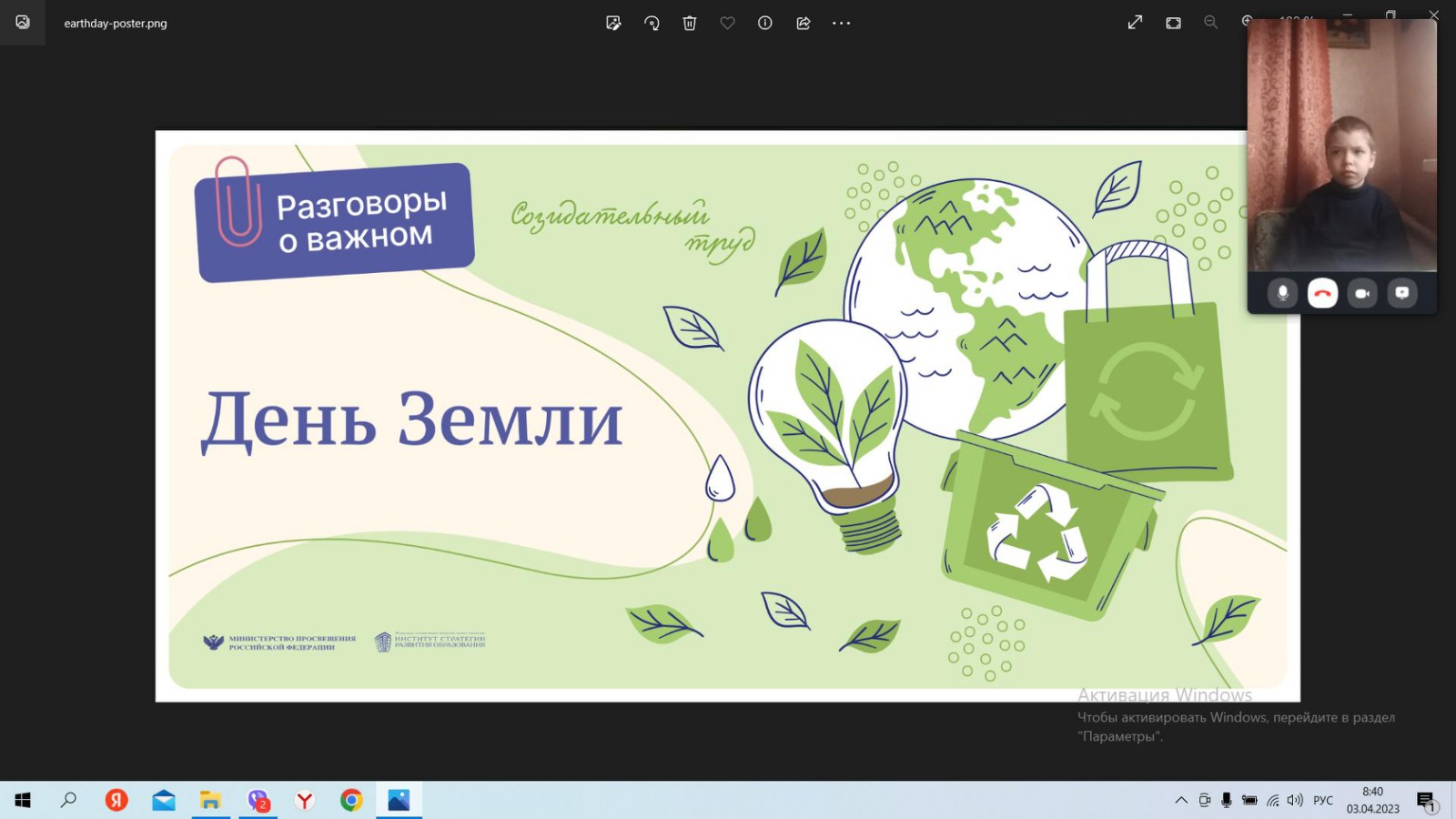Open the volume speaker tray icon
This screenshot has width=1456, height=819.
(1295, 800)
